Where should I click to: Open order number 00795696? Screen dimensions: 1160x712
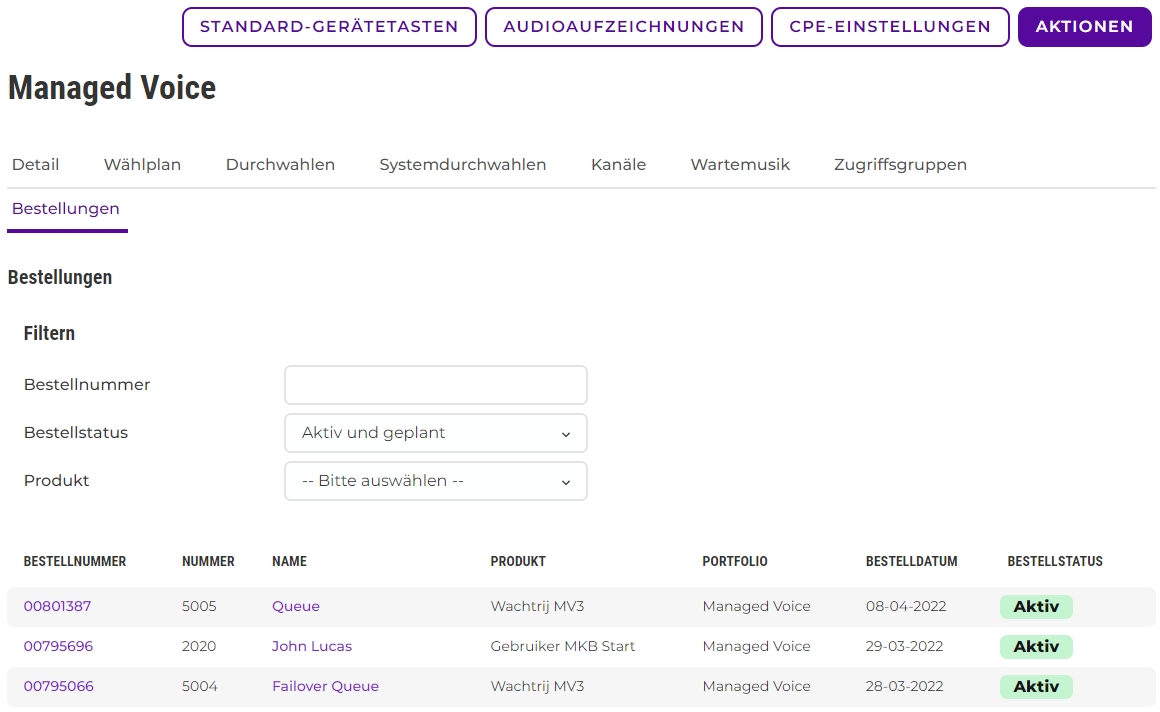pyautogui.click(x=58, y=646)
